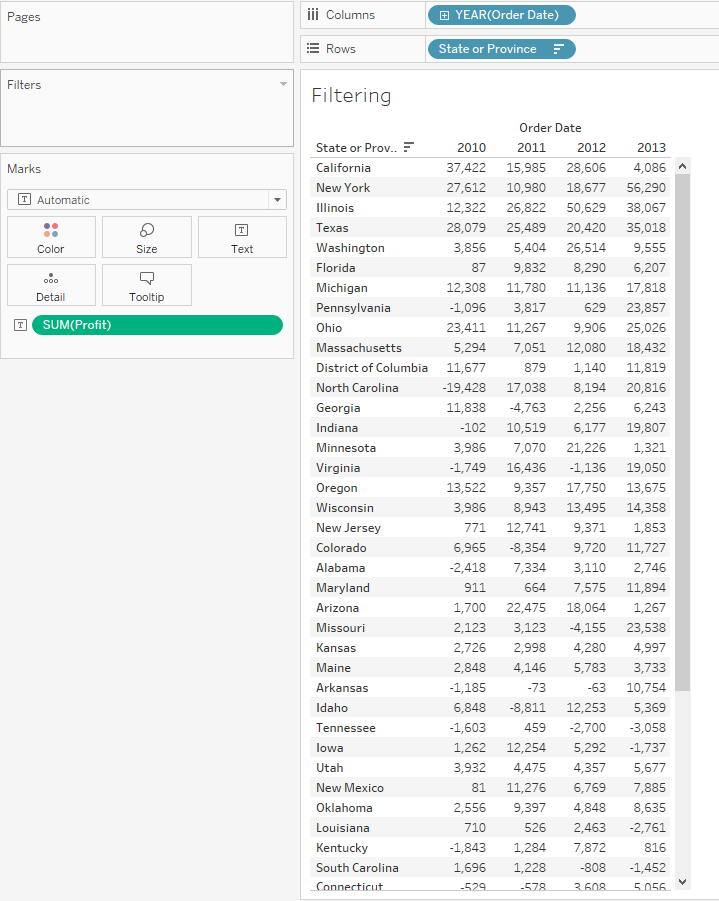The height and width of the screenshot is (901, 719).
Task: Open the Text marks card
Action: tap(242, 237)
